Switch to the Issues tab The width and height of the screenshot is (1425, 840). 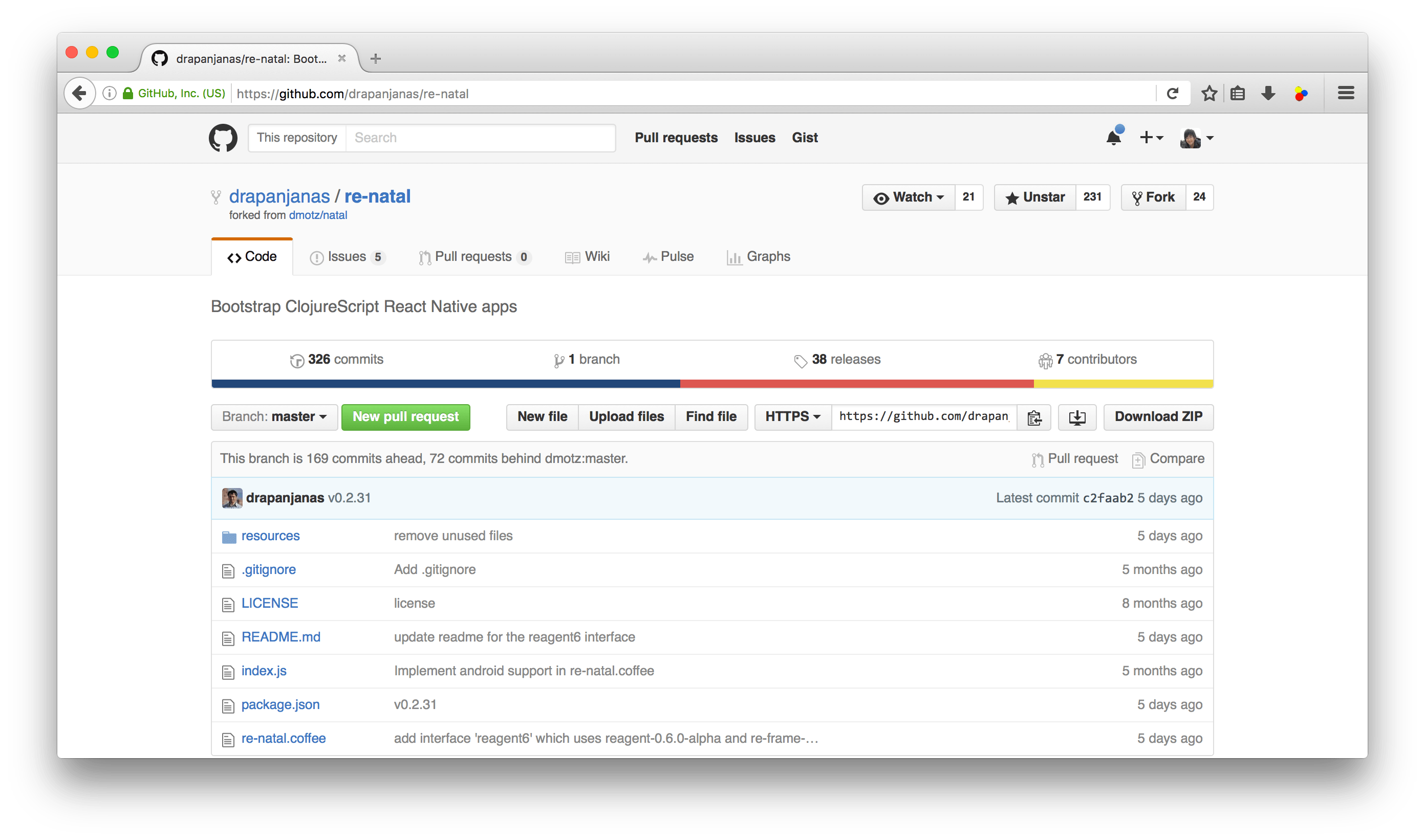(x=348, y=257)
